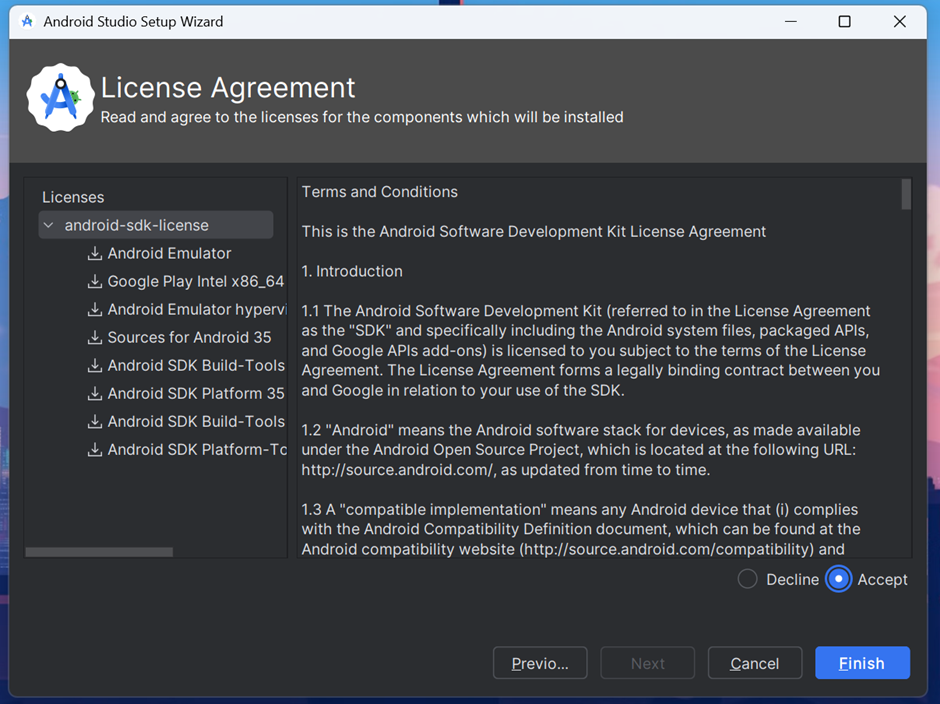This screenshot has width=940, height=704.
Task: Select the Android SDK Platform 35 entry
Action: coord(196,394)
